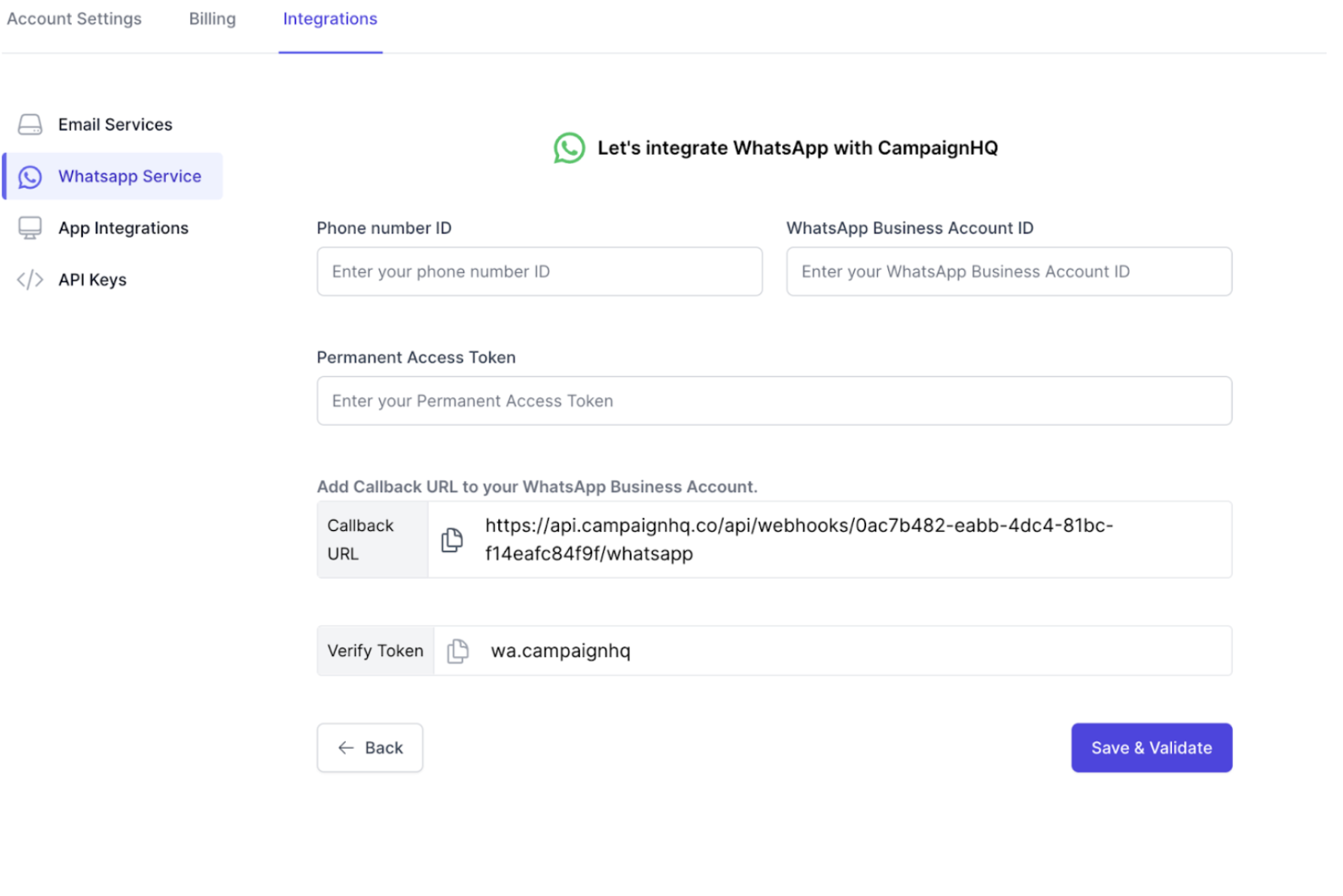Click the Verify Token label
The image size is (1343, 896).
point(375,651)
